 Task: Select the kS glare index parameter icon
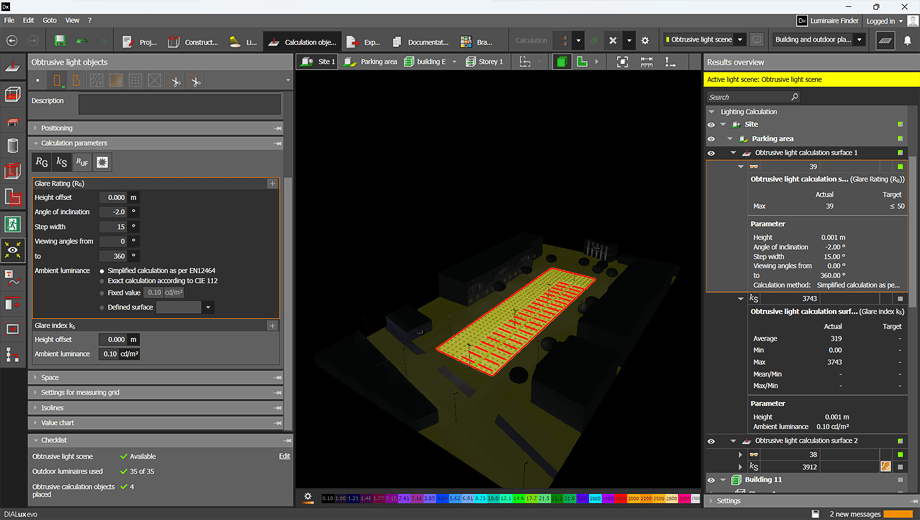[x=62, y=162]
